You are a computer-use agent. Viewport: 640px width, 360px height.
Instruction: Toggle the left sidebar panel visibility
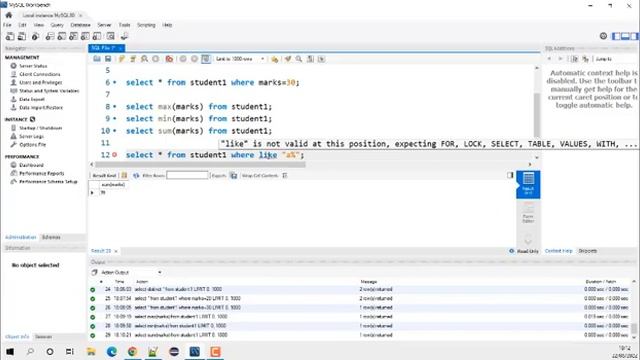[x=616, y=36]
